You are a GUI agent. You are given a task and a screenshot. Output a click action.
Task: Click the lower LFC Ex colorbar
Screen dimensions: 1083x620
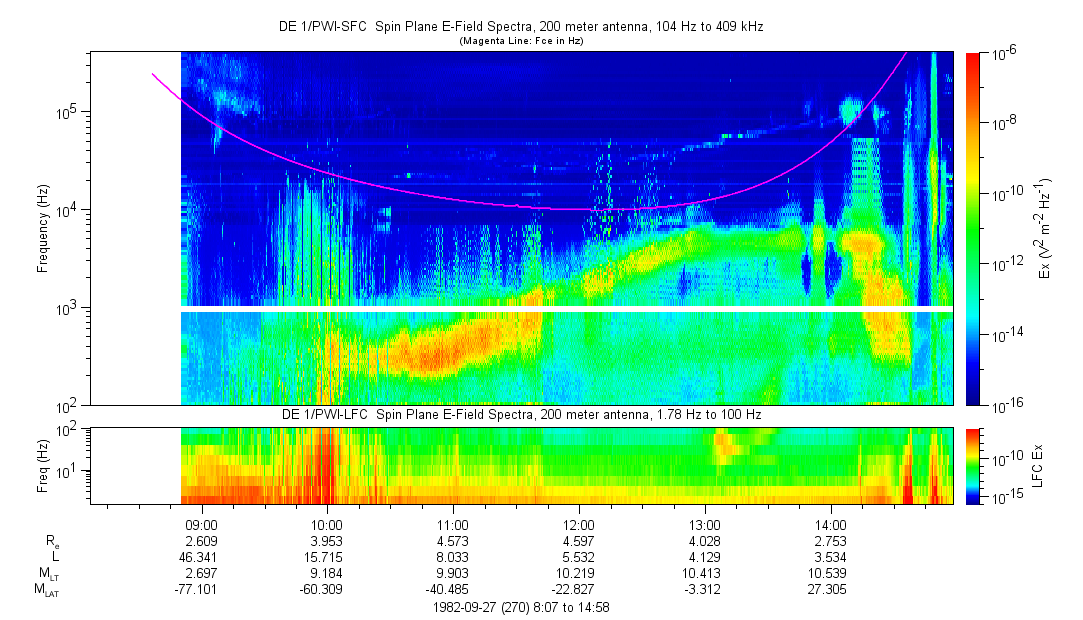(974, 465)
